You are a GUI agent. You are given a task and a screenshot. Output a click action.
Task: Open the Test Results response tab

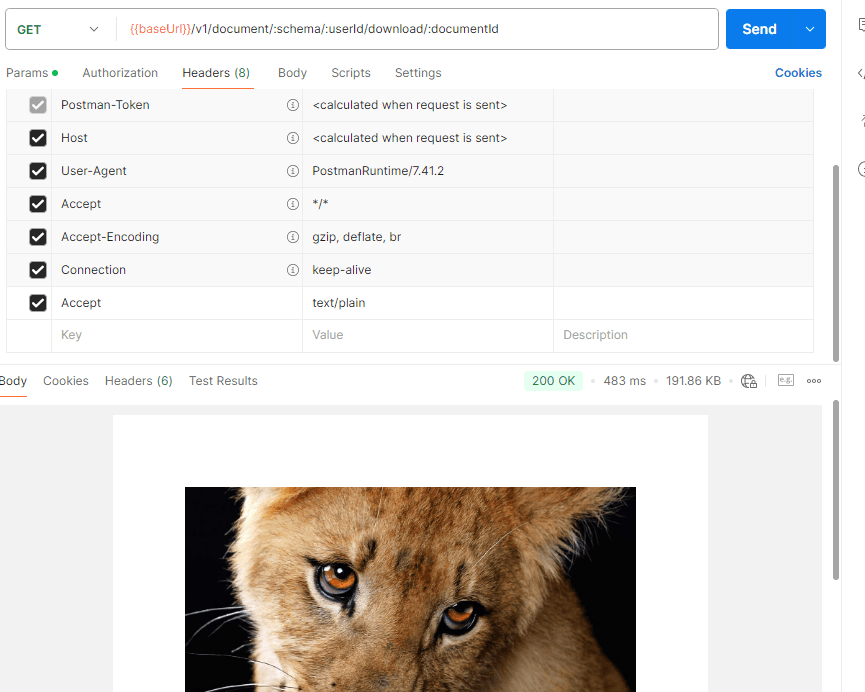[x=222, y=380]
